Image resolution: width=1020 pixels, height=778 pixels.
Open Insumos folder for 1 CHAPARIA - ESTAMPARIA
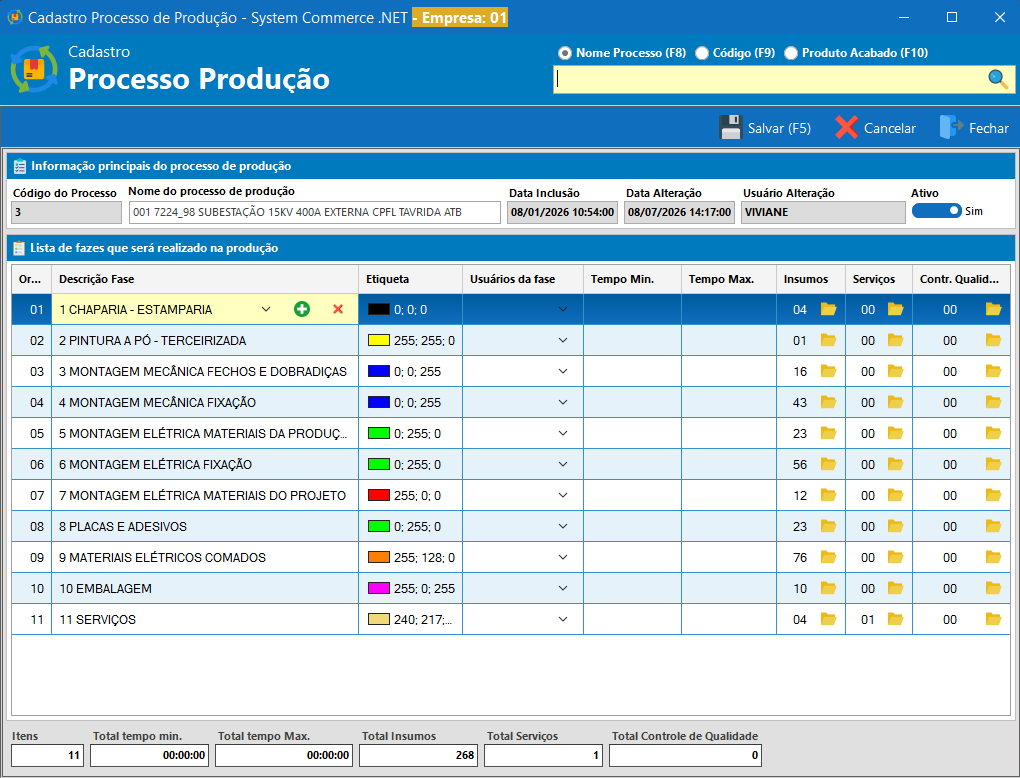tap(828, 309)
